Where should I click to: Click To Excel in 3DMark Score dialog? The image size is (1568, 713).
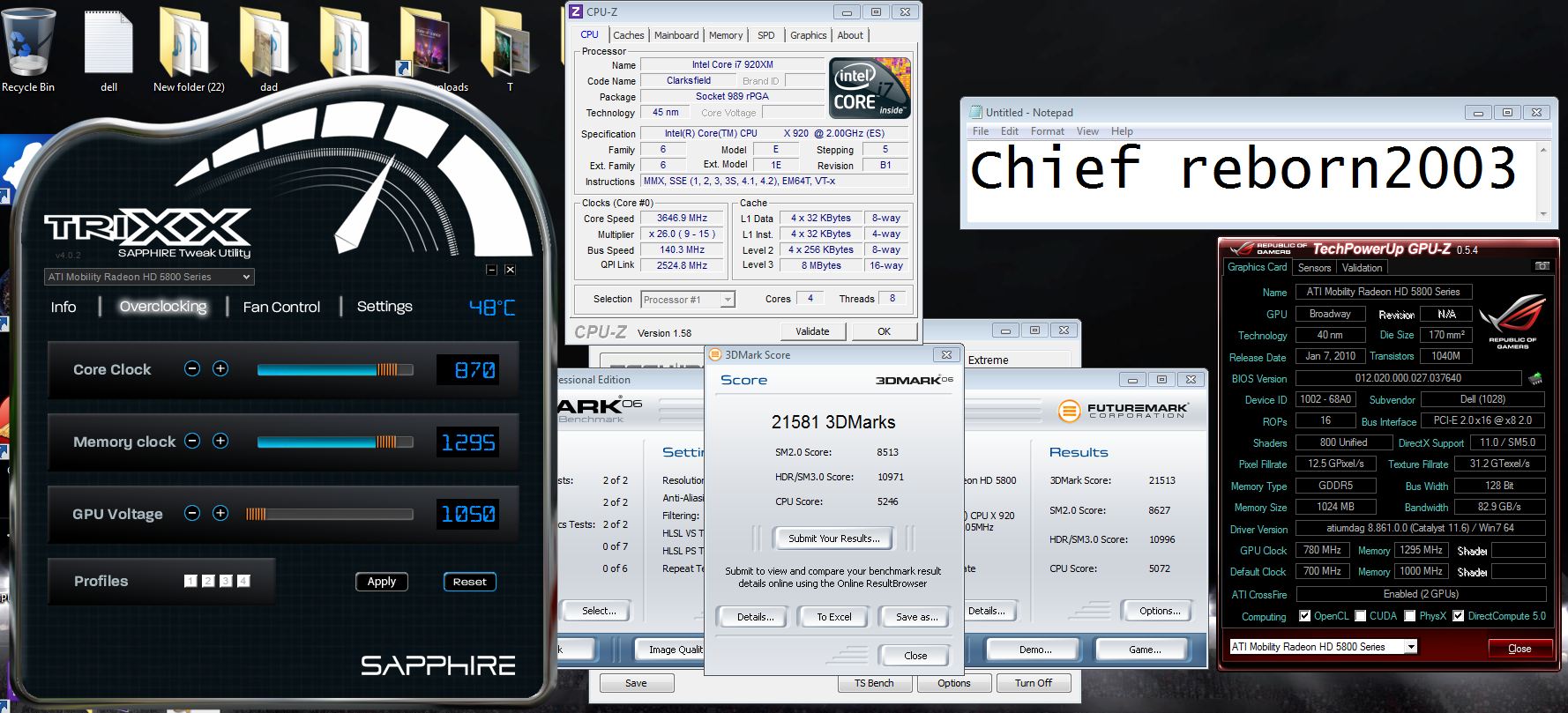coord(834,617)
